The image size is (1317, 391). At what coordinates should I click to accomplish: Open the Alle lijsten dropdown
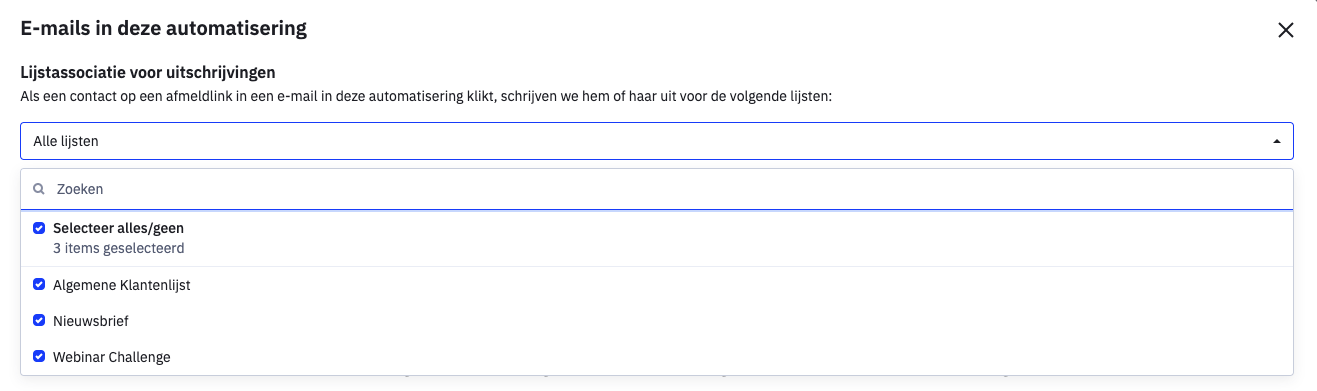coord(657,141)
